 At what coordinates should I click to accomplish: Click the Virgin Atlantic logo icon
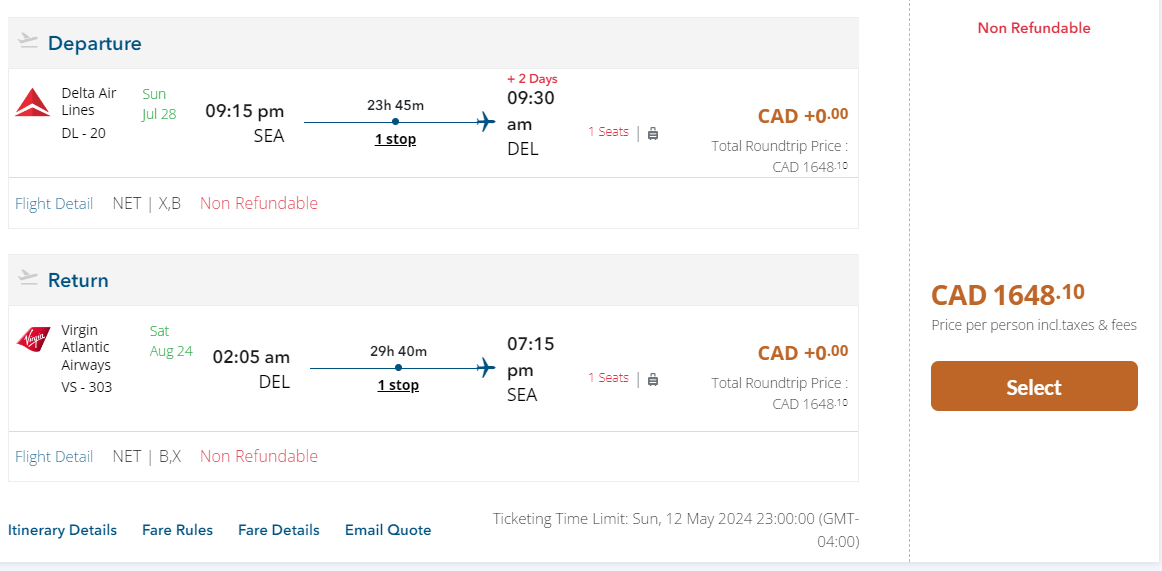pos(32,339)
